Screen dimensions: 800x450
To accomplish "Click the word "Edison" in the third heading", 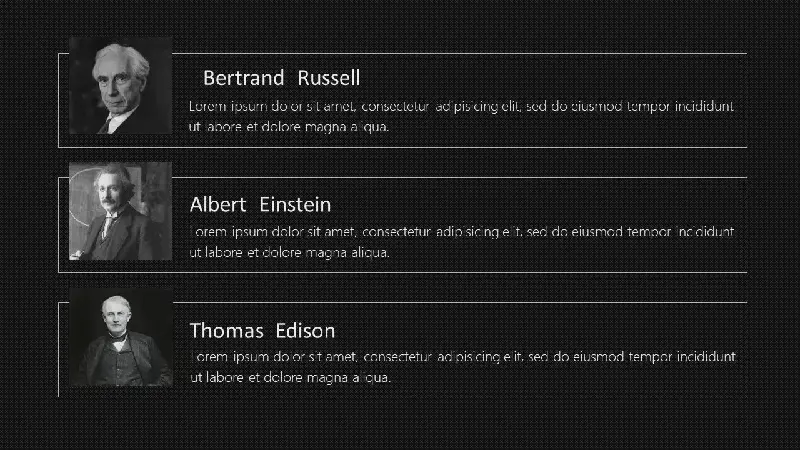I will click(305, 331).
